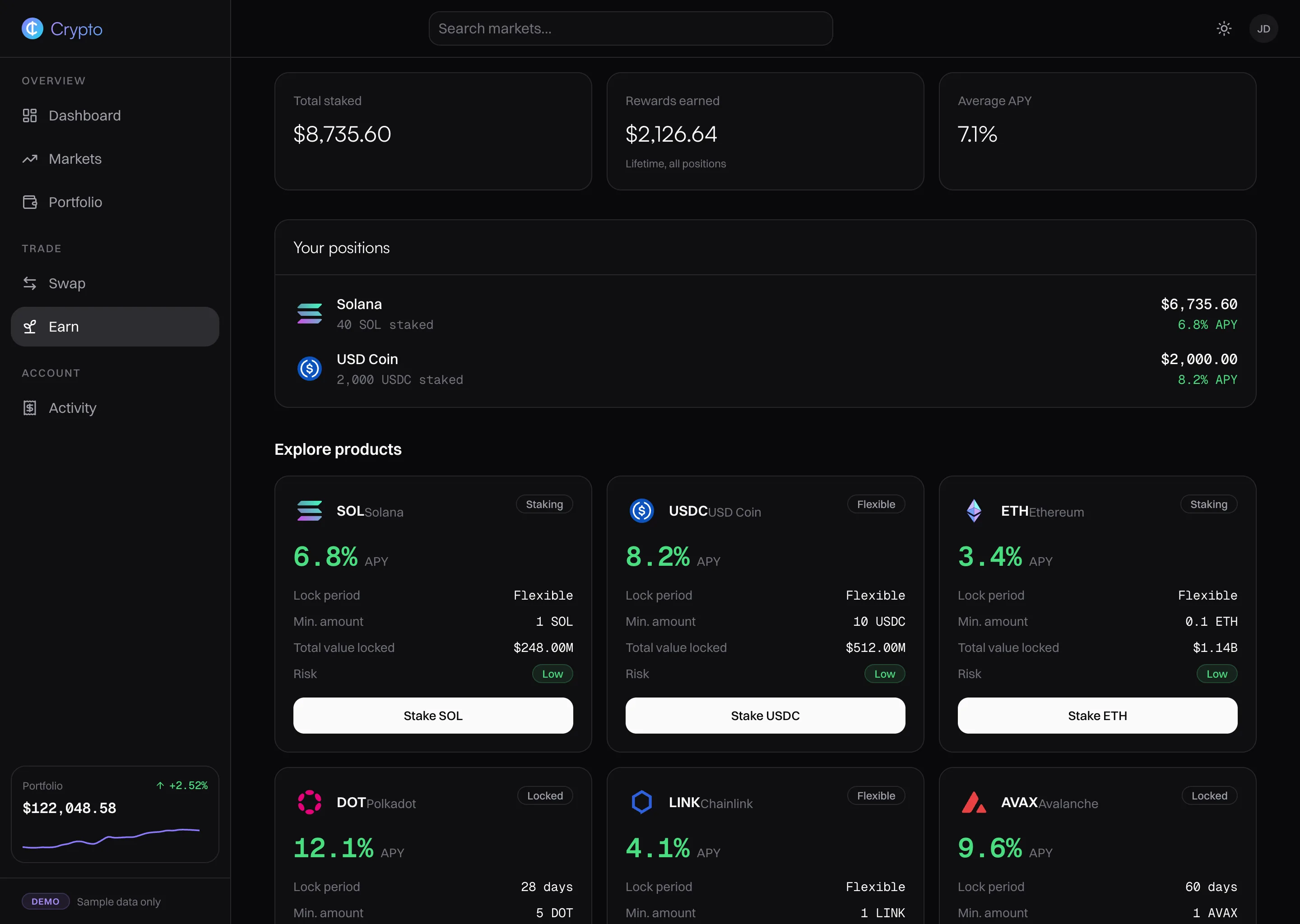Screen dimensions: 1300x924
Task: Click the Swap arrows icon
Action: click(30, 283)
